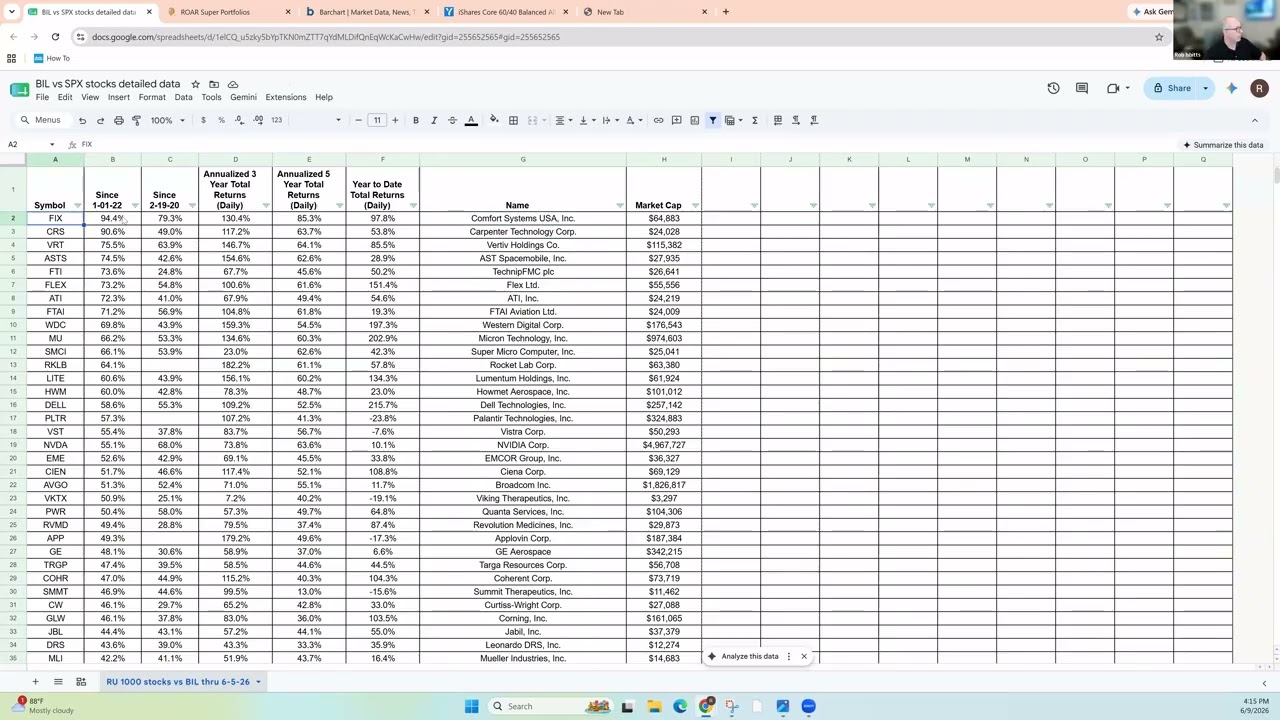Image resolution: width=1280 pixels, height=720 pixels.
Task: Insert a link from toolbar
Action: pos(658,120)
